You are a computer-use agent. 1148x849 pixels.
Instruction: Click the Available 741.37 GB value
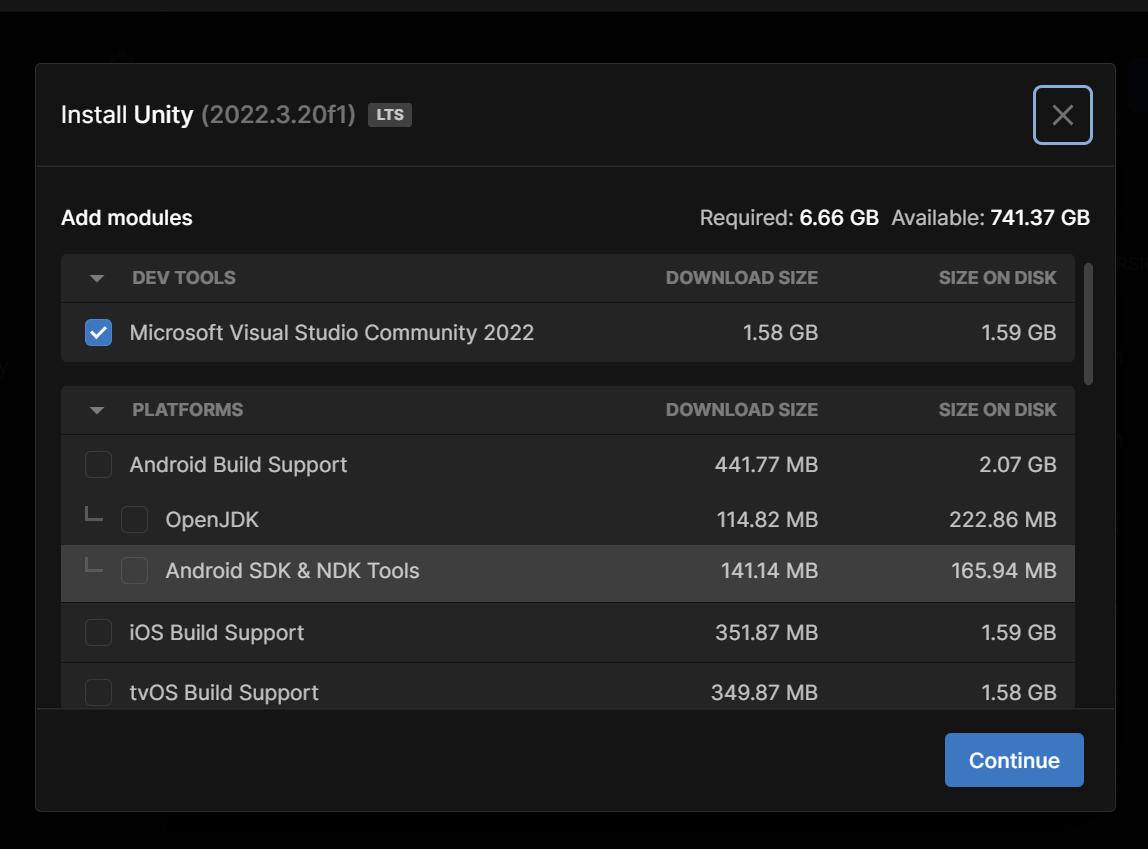click(1040, 217)
